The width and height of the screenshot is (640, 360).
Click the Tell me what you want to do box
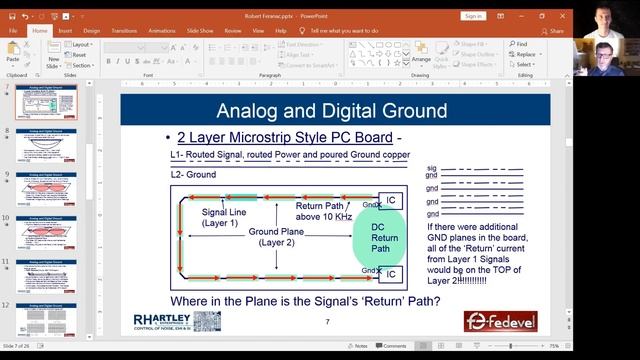[339, 31]
